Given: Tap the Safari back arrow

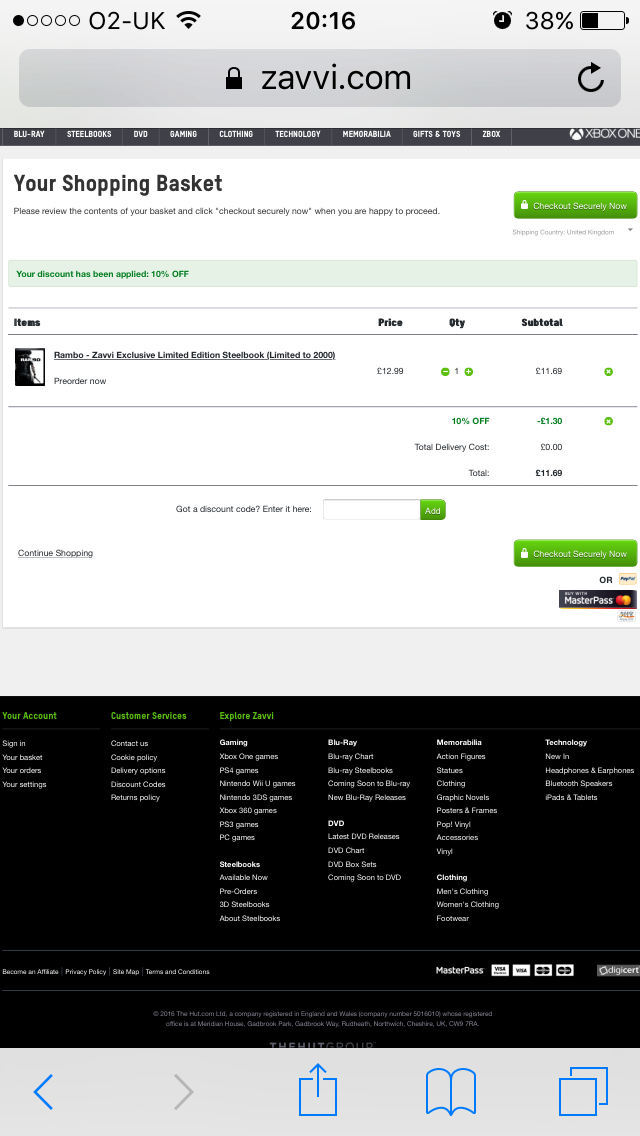Looking at the screenshot, I should (x=43, y=1091).
